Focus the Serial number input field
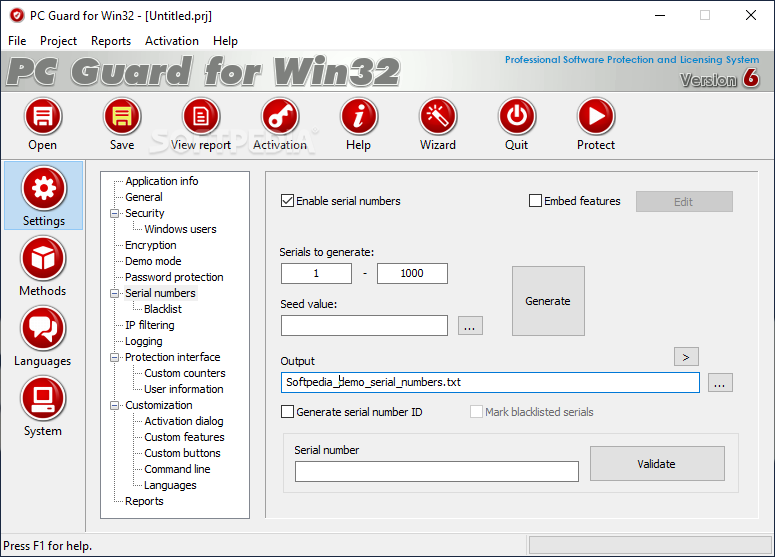The width and height of the screenshot is (775, 557). tap(437, 471)
